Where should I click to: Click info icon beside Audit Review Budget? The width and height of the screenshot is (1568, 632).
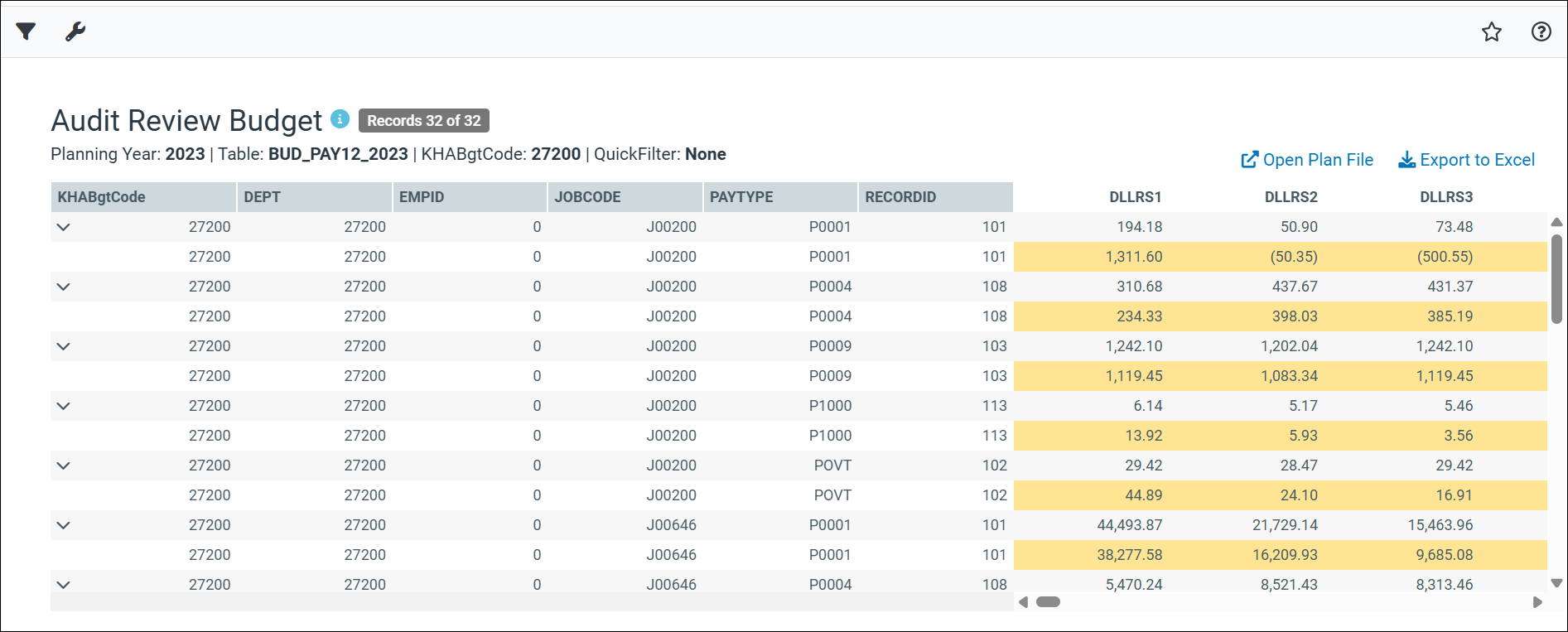(x=340, y=119)
